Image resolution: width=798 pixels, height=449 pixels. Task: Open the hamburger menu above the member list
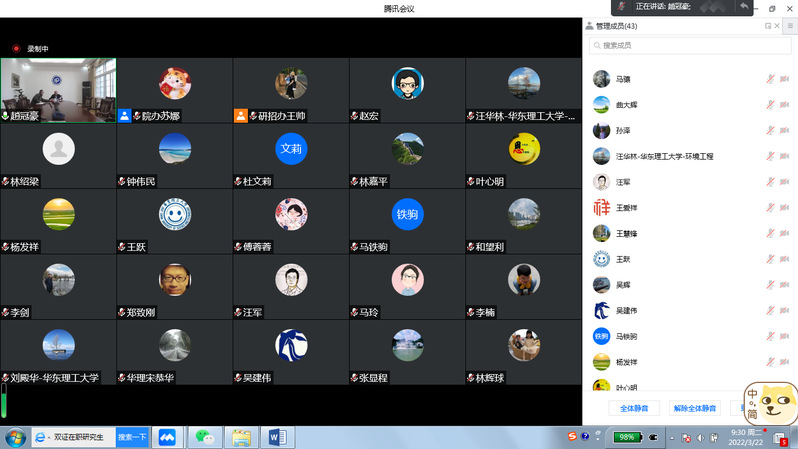[x=789, y=26]
